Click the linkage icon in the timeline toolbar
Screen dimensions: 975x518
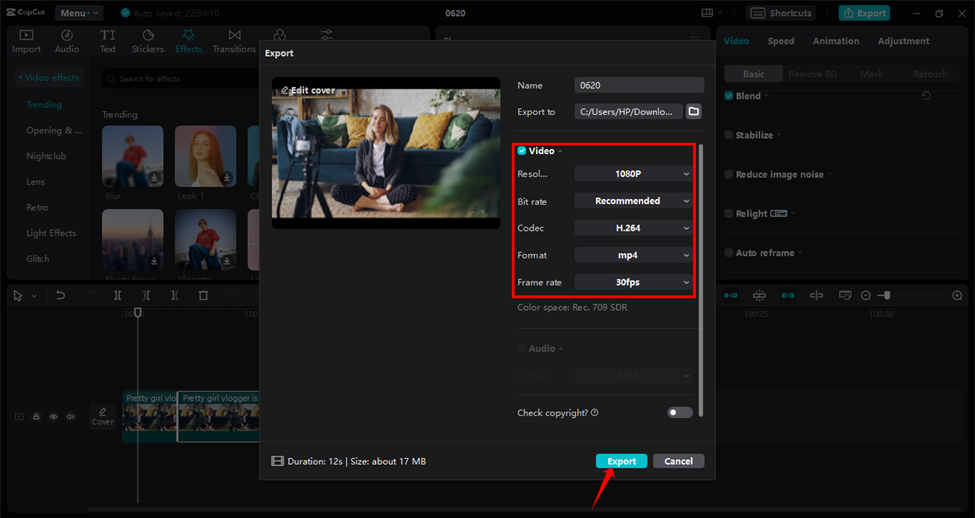click(x=788, y=296)
